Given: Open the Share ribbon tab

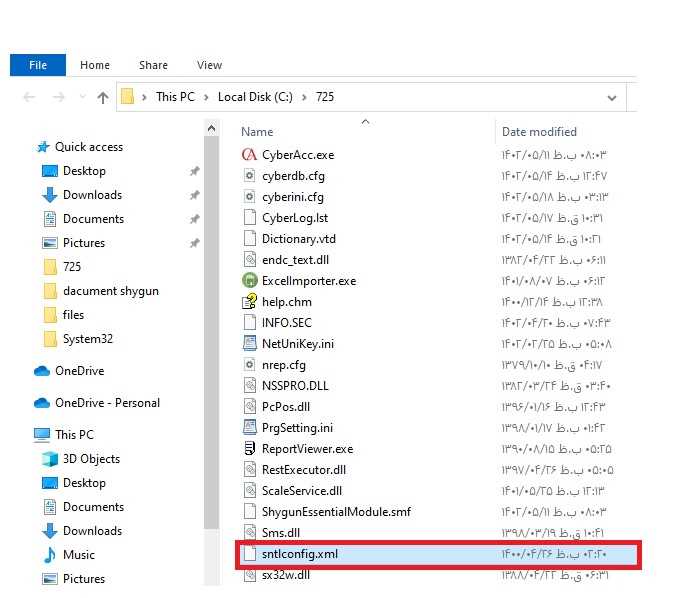Looking at the screenshot, I should [153, 65].
